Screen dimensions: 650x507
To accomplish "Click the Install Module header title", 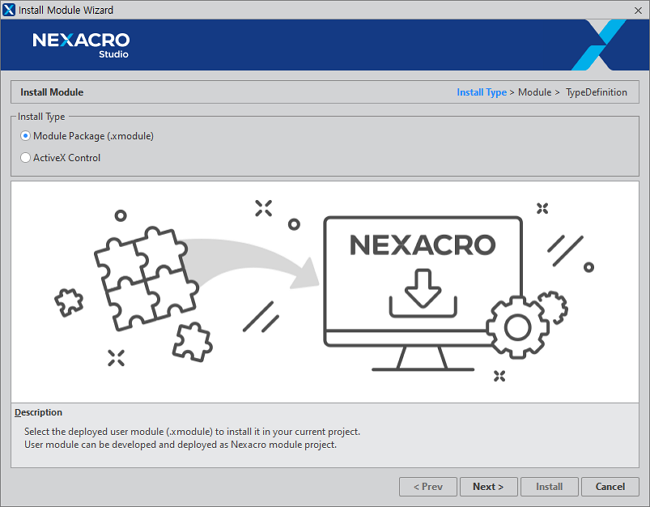I will (52, 93).
